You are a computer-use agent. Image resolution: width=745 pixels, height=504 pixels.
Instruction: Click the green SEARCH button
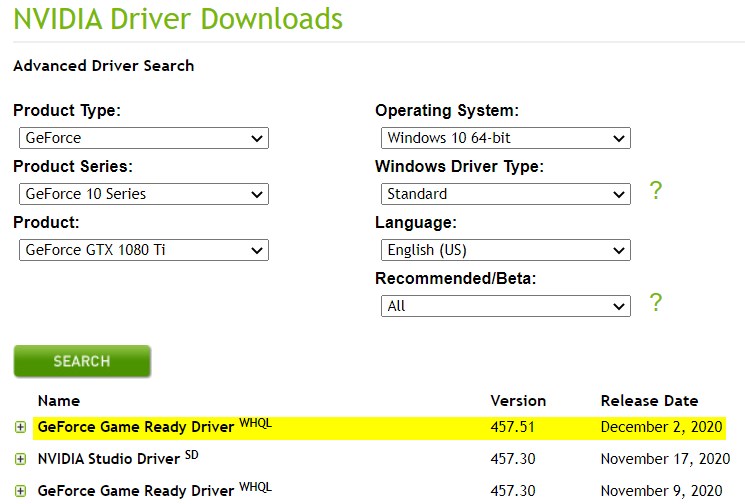(x=82, y=361)
